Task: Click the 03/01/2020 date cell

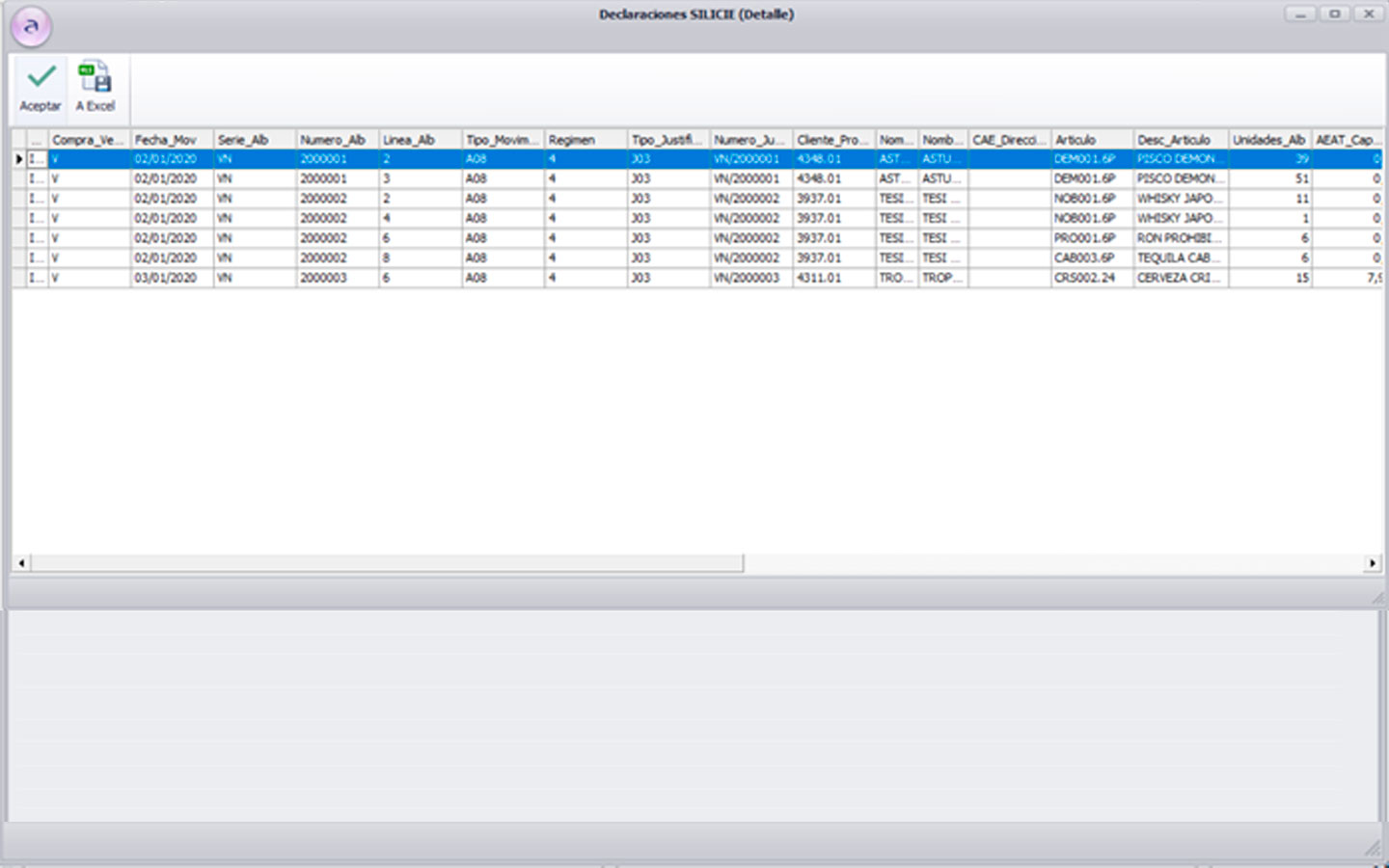Action: pos(170,278)
